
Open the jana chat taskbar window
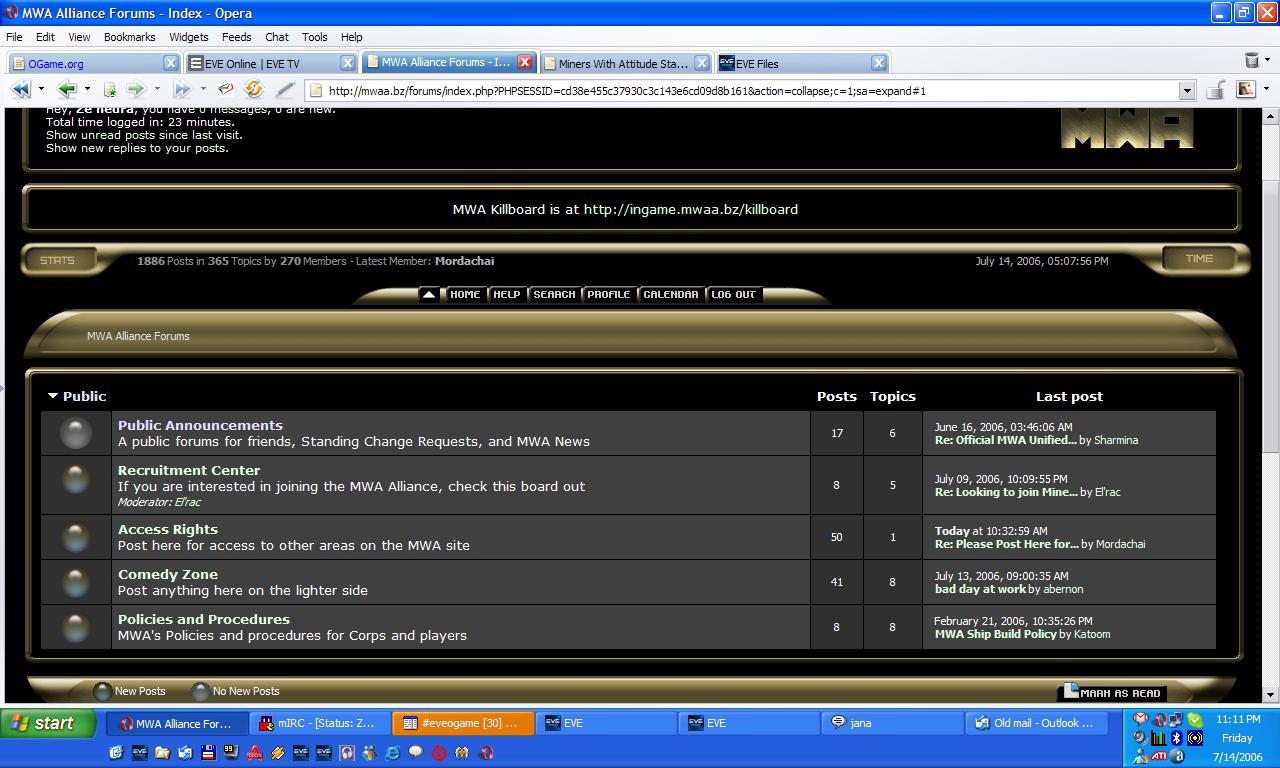click(x=893, y=723)
